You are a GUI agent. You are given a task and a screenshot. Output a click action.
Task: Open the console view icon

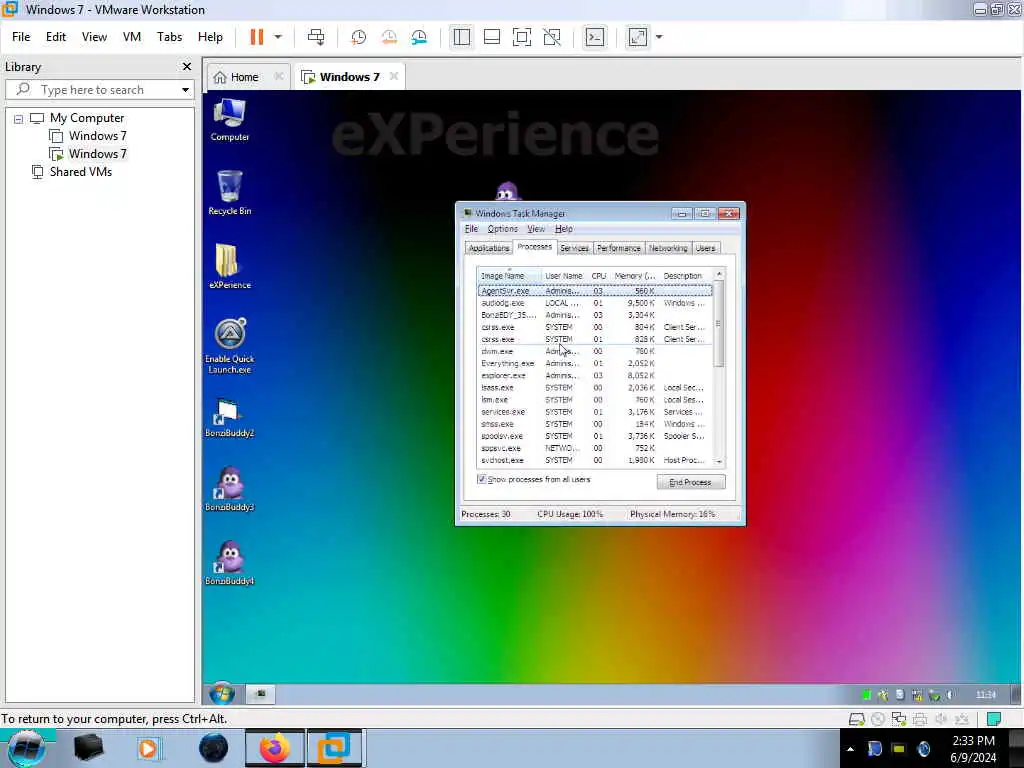[x=594, y=37]
